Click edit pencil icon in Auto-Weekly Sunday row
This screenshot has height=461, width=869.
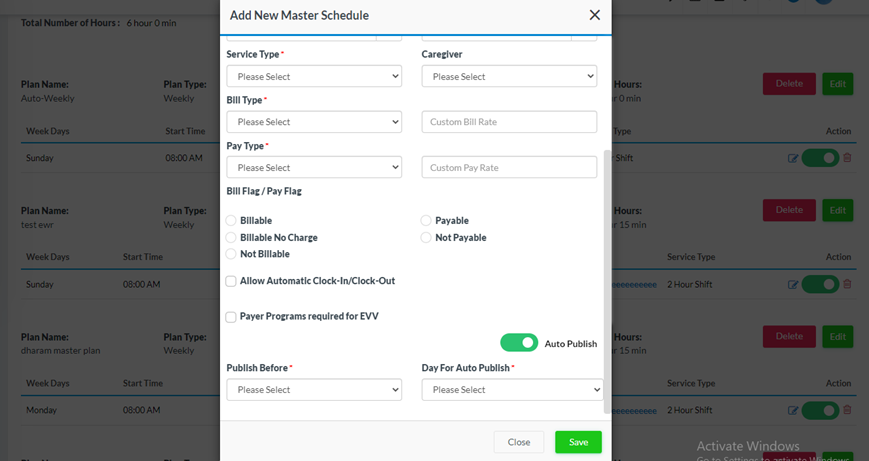[x=793, y=158]
